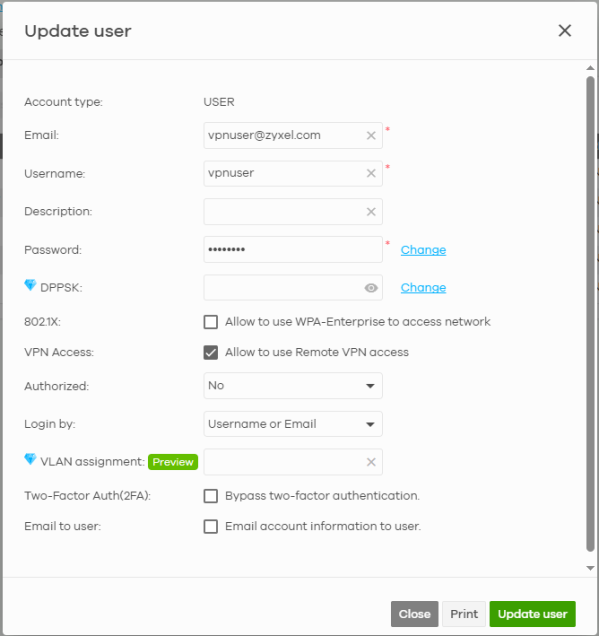
Task: Tick Bypass two-factor authentication checkbox
Action: pyautogui.click(x=210, y=496)
